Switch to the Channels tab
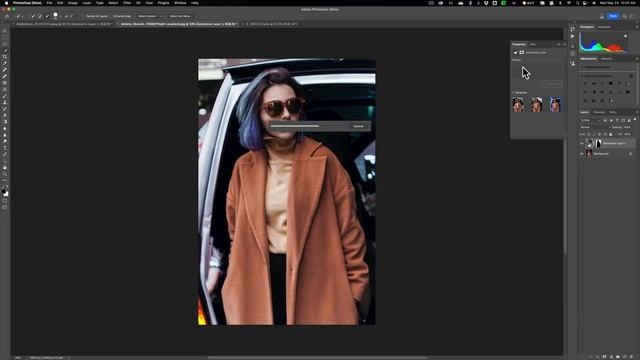The width and height of the screenshot is (640, 360). click(599, 112)
